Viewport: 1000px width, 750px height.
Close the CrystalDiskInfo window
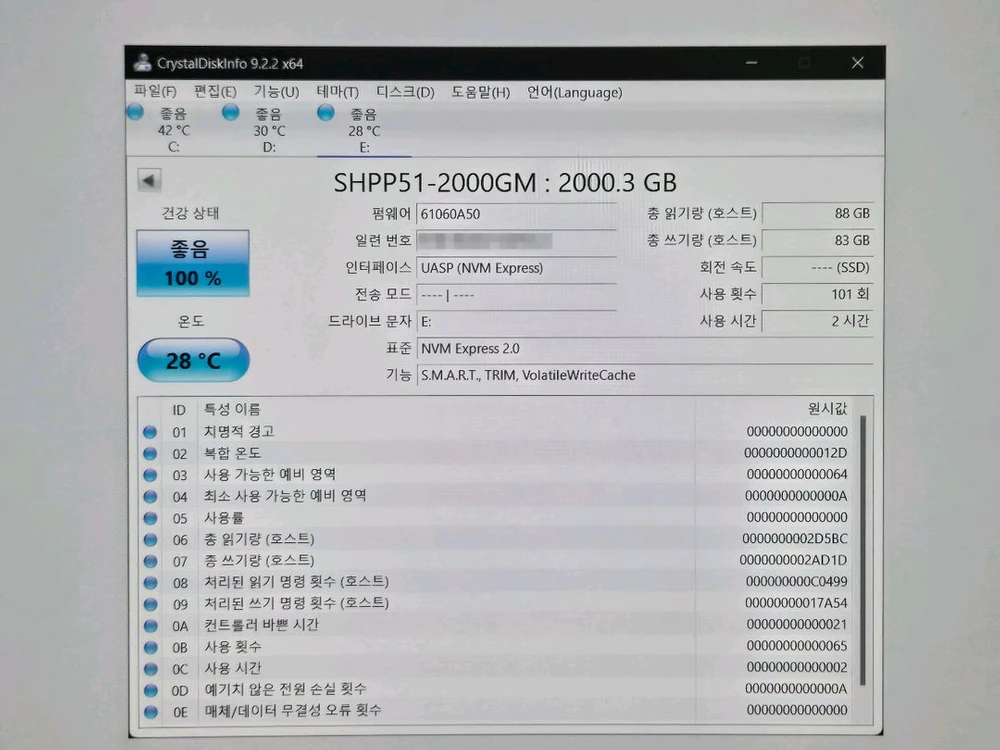(858, 62)
